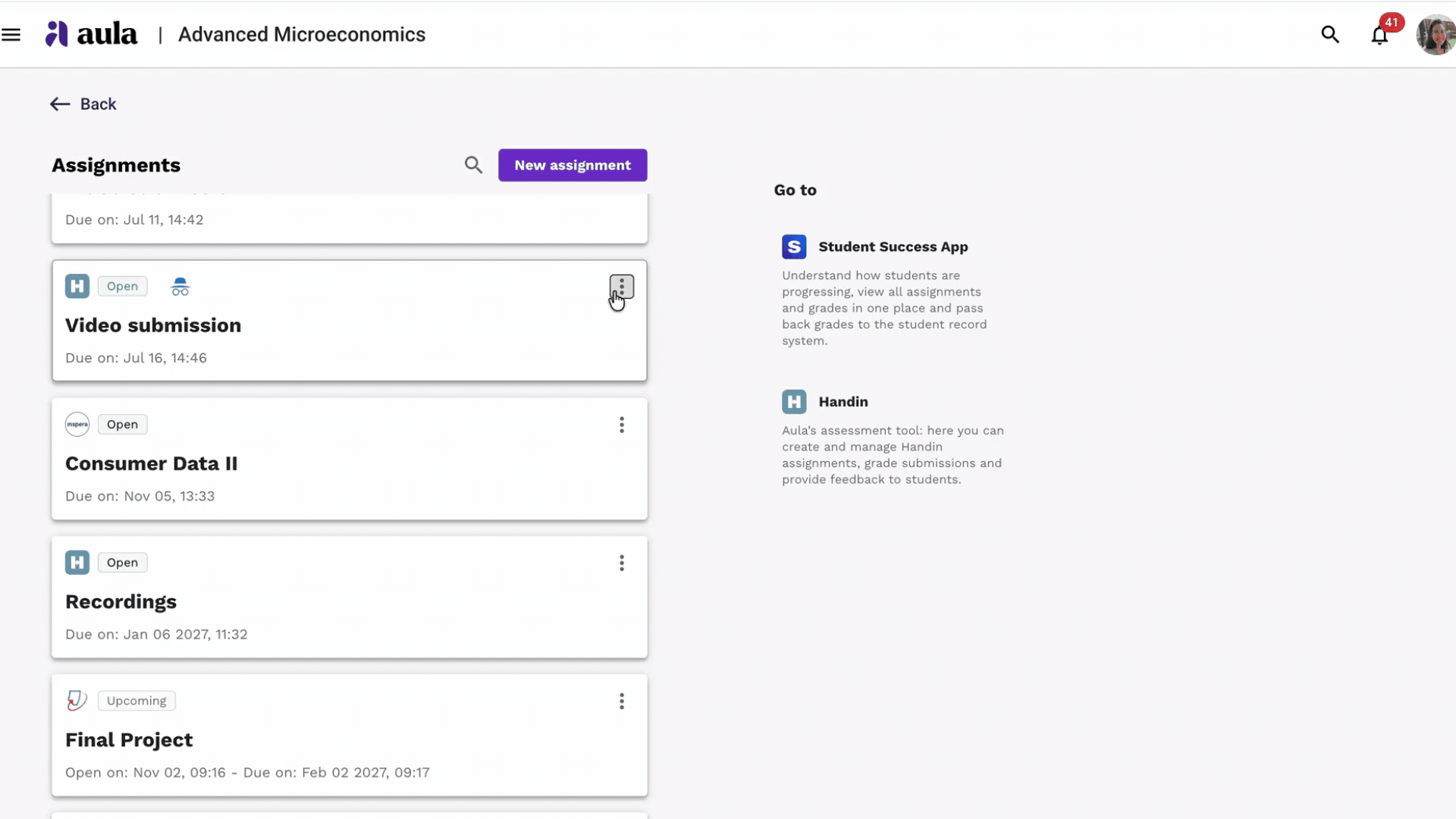This screenshot has height=819, width=1456.
Task: Click the Open status badge on Consumer Data II
Action: click(x=122, y=424)
